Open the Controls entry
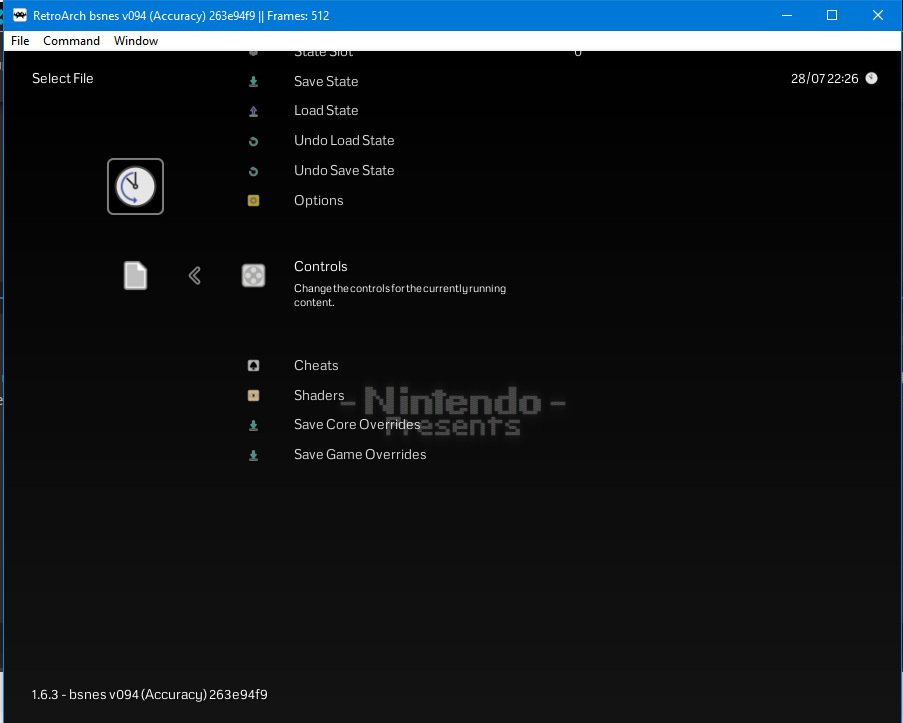Image resolution: width=903 pixels, height=723 pixels. 321,266
